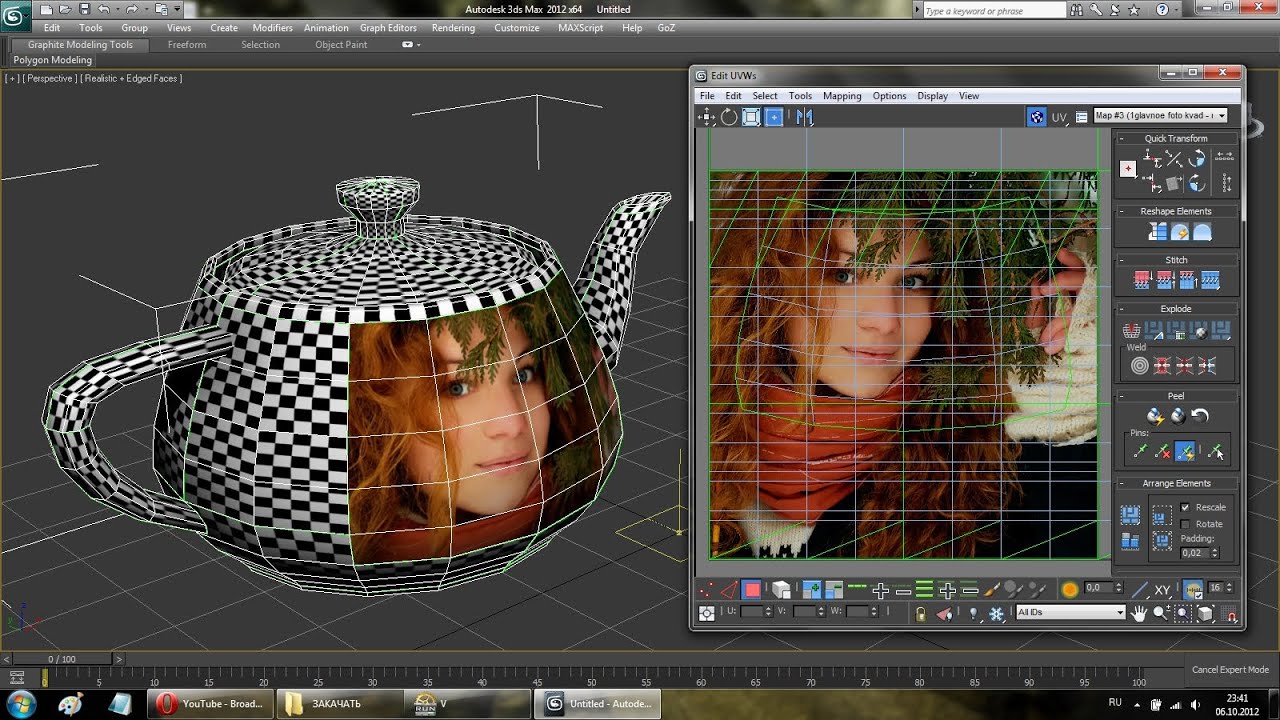Screen dimensions: 1280x720
Task: Click the Mirror Horizontal icon in Edit UVWs toolbar
Action: coord(805,117)
